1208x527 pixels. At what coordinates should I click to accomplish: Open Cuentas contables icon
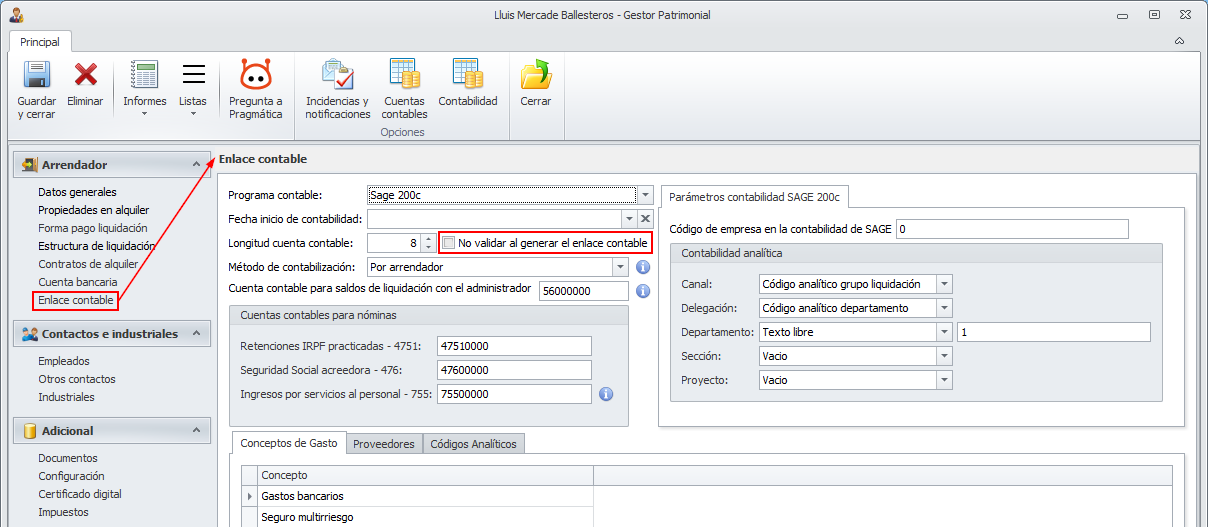(x=404, y=76)
